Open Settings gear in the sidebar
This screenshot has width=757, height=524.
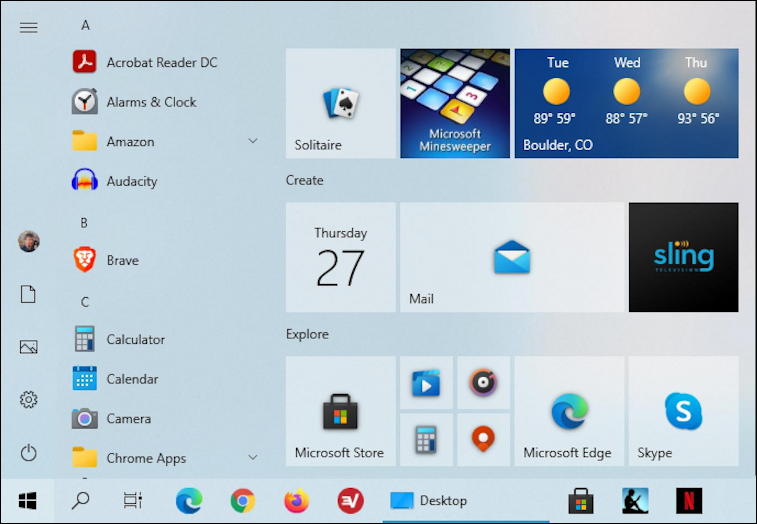coord(28,399)
